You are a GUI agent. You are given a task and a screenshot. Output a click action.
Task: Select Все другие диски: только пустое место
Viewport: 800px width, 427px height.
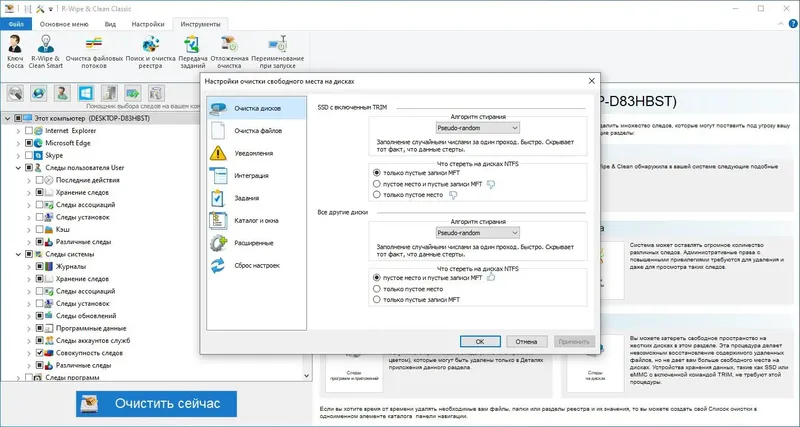pos(377,289)
